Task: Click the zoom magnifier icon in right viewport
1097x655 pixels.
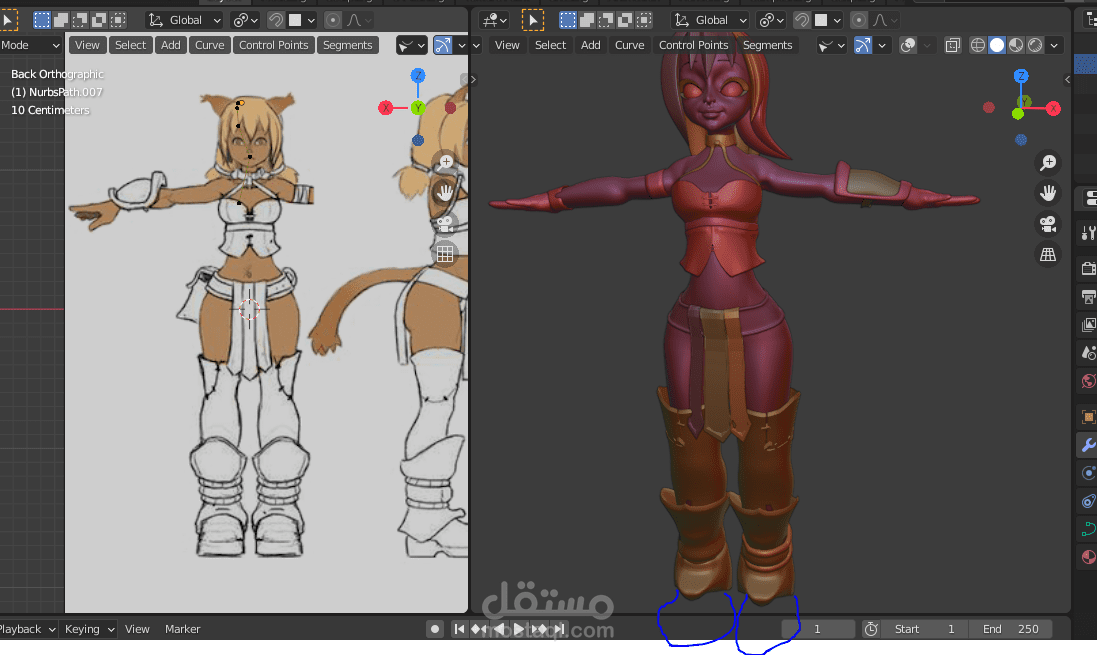Action: 1048,162
